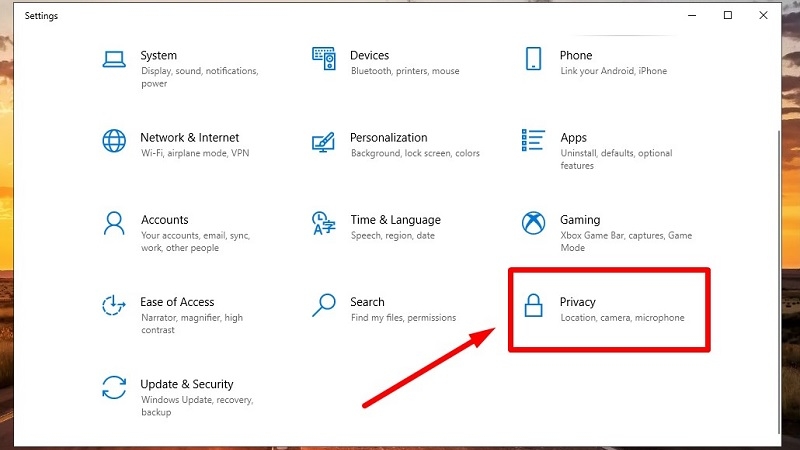This screenshot has width=800, height=450.
Task: Click the Accounts person icon
Action: [x=114, y=223]
